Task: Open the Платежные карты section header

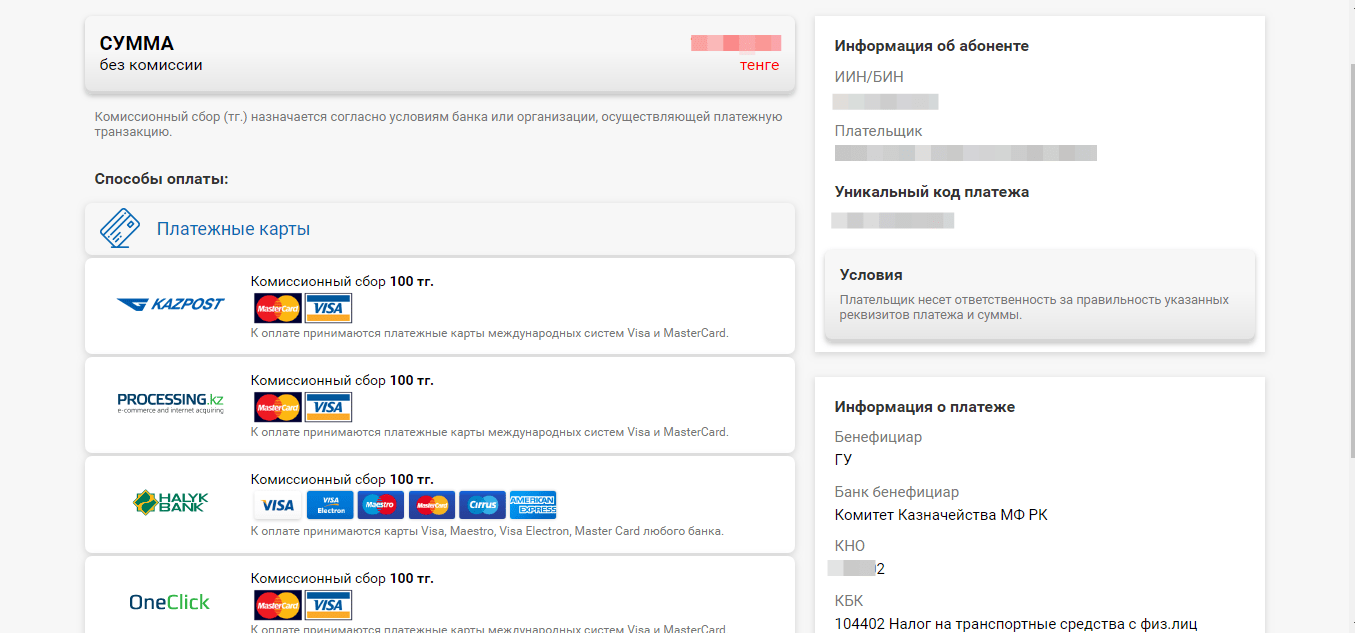Action: (440, 229)
